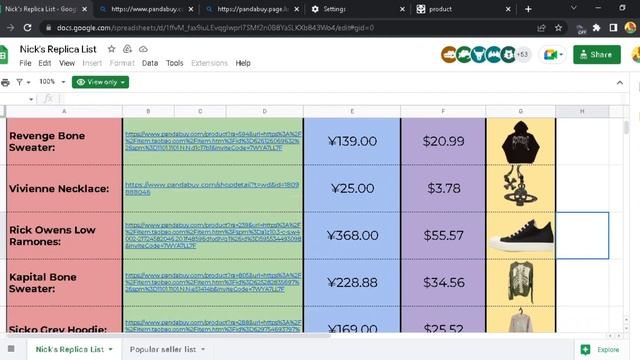
Task: Open the Rick Owens Low Ramones link
Action: click(213, 236)
